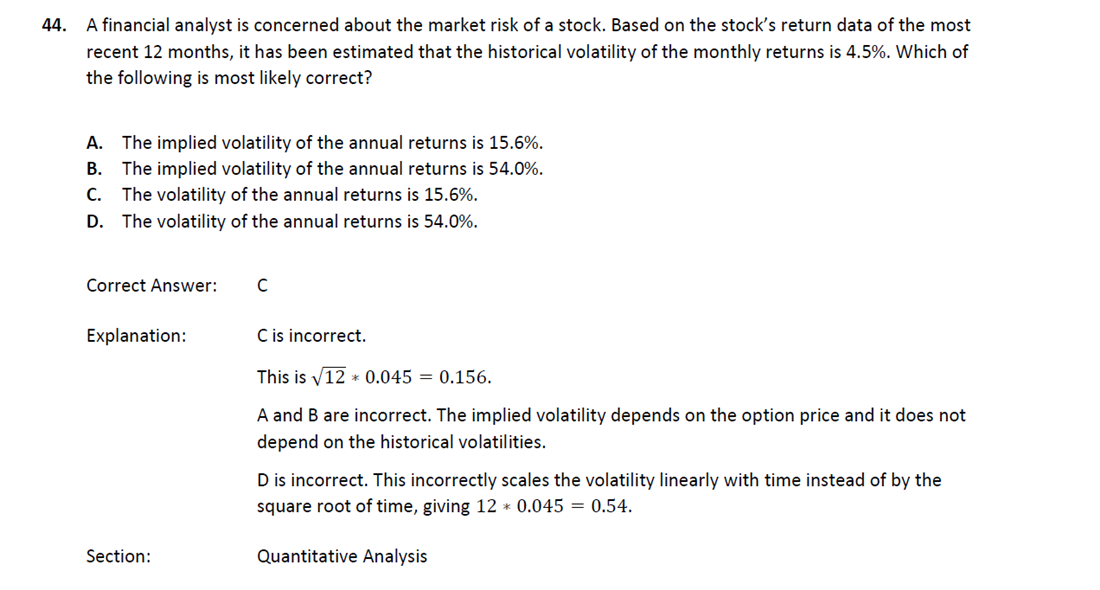1100x590 pixels.
Task: Click the 'Correct Answer:' label
Action: click(x=152, y=286)
